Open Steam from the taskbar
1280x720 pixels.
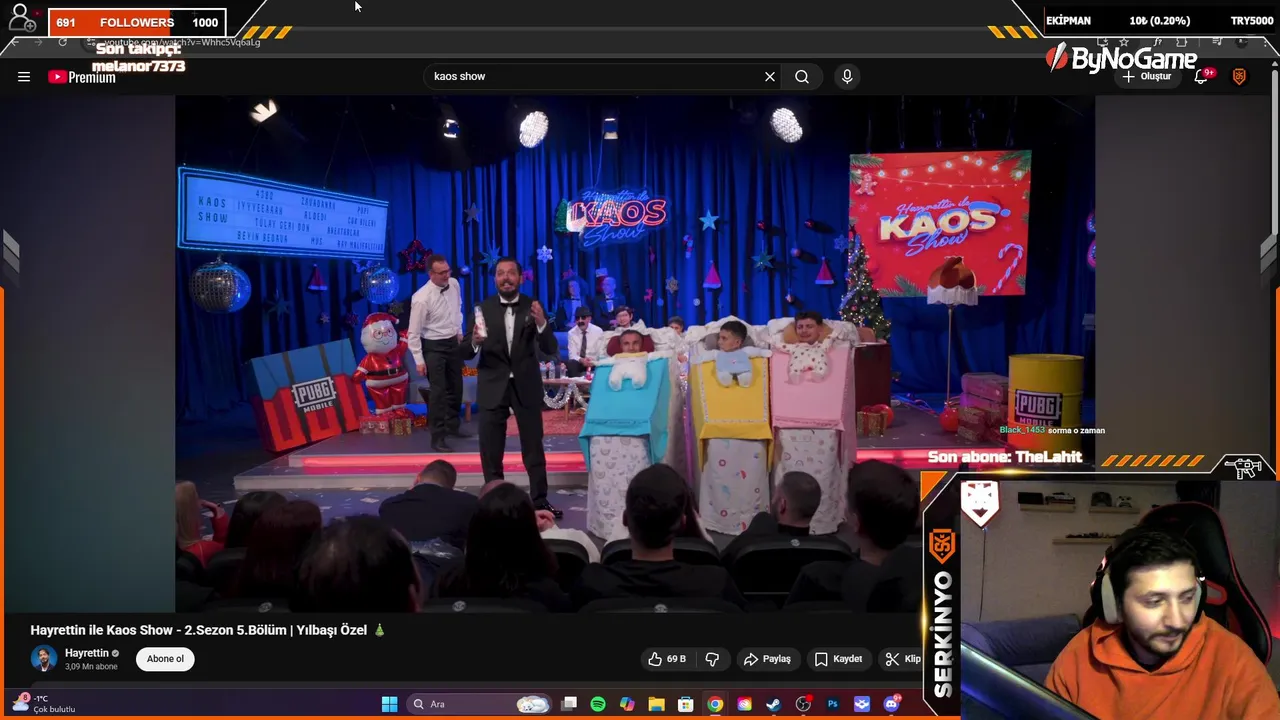click(x=773, y=704)
